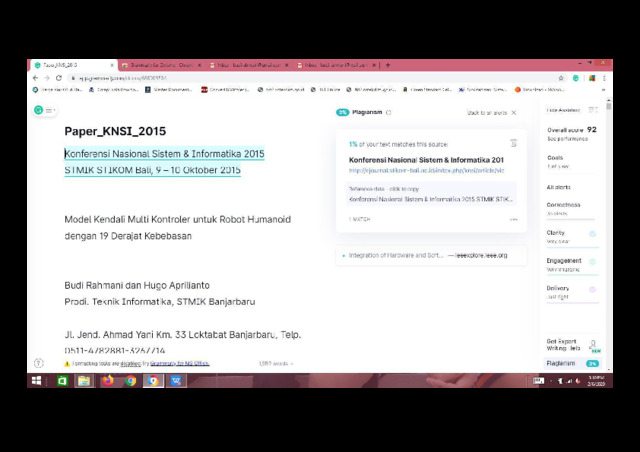The width and height of the screenshot is (640, 452).
Task: Click the help question mark icon
Action: [38, 363]
